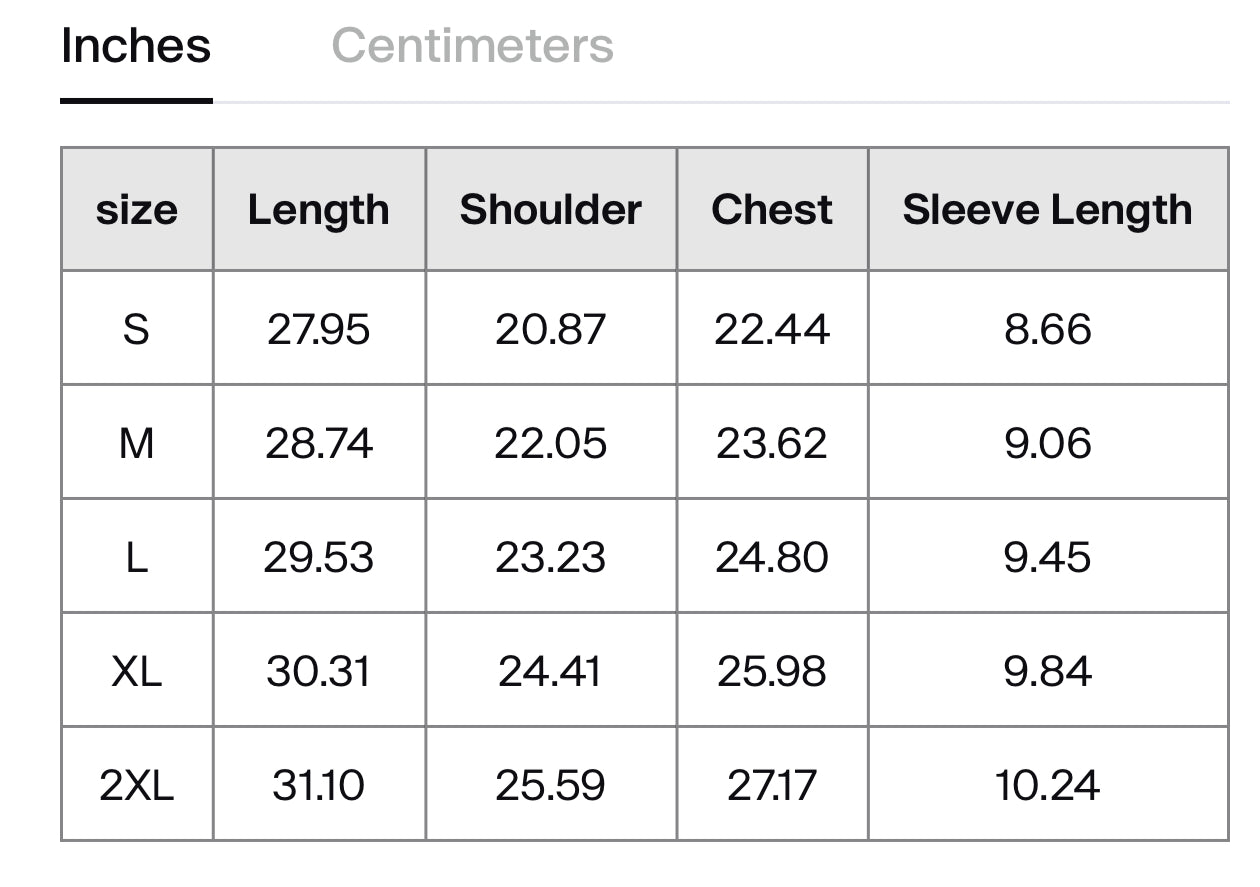Click the 24.80 chest value
This screenshot has height=887, width=1260.
pos(772,557)
